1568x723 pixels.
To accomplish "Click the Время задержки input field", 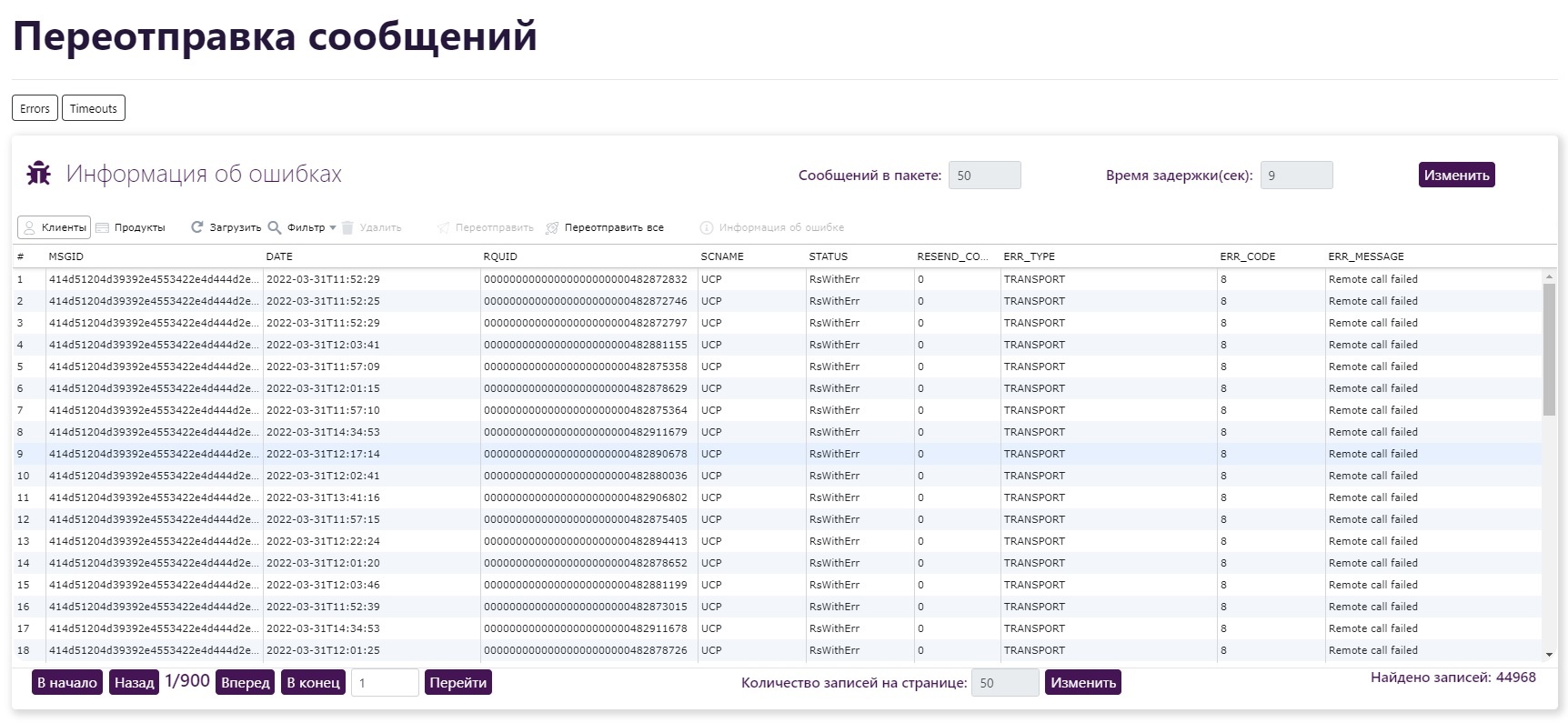I will 1296,176.
